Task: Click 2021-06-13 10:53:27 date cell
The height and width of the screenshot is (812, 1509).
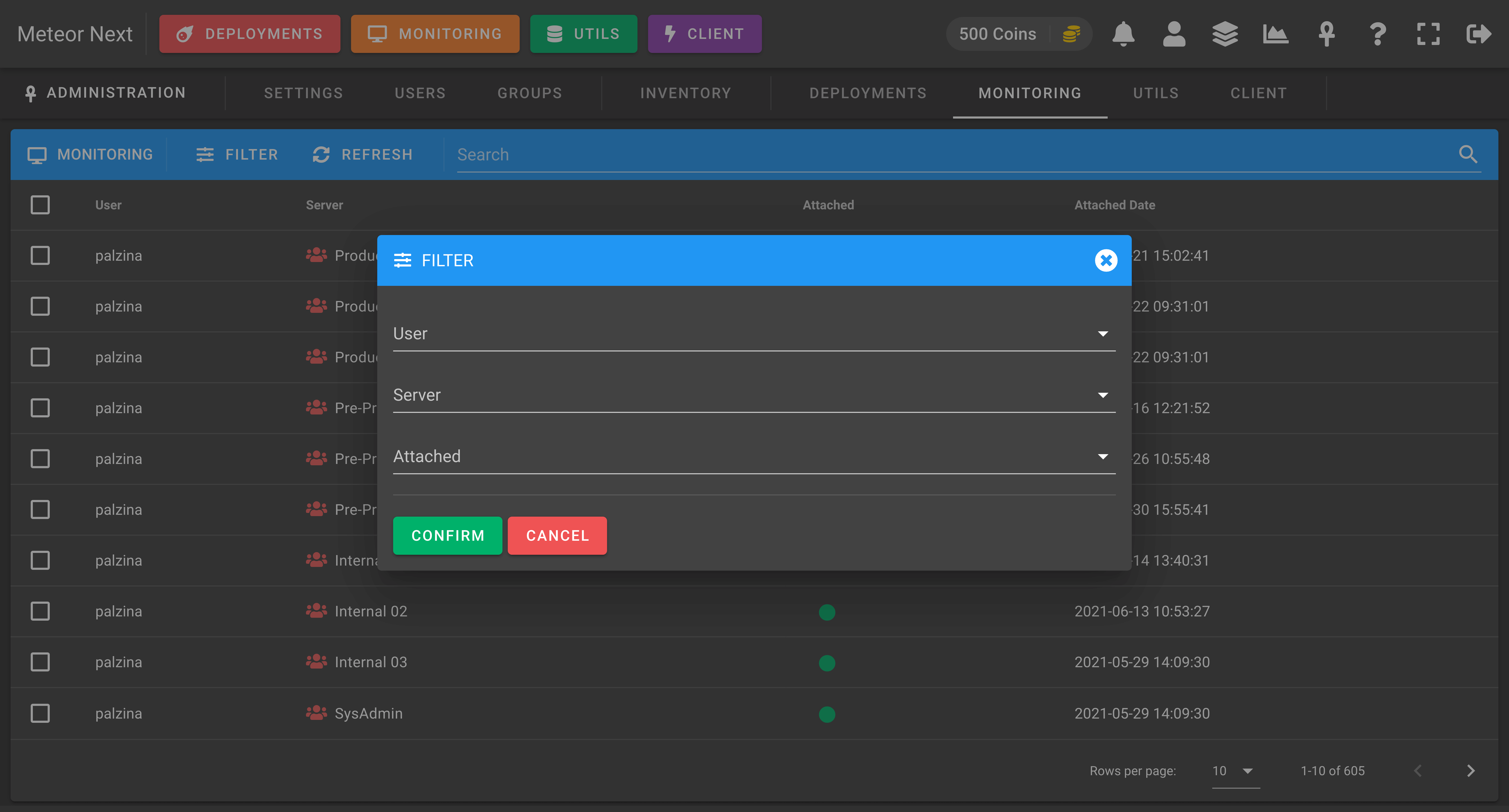Action: click(1142, 611)
